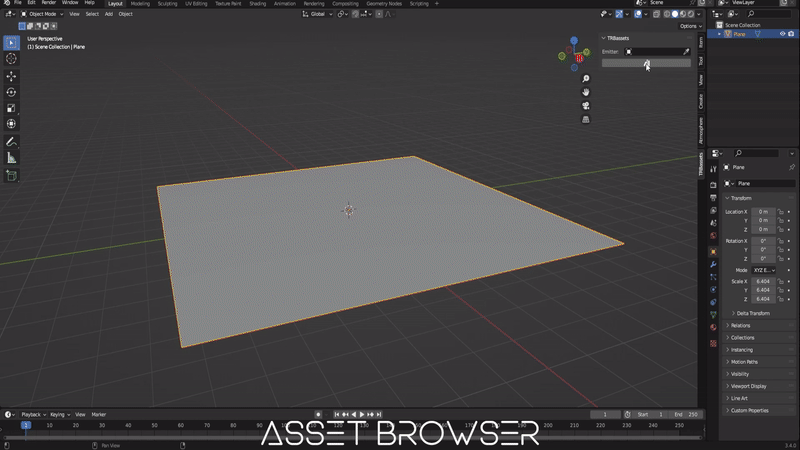
Task: Click the blank TRBassets button under Emitter
Action: coord(646,63)
